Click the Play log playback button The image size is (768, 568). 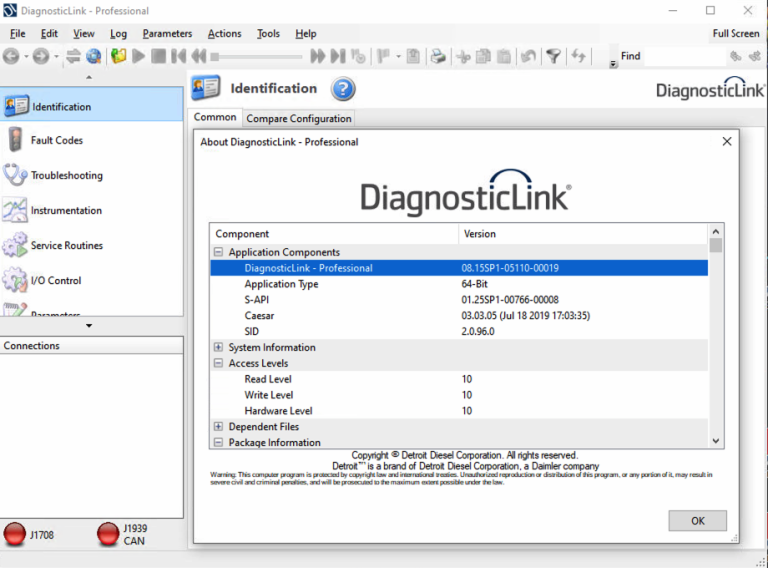tap(139, 56)
